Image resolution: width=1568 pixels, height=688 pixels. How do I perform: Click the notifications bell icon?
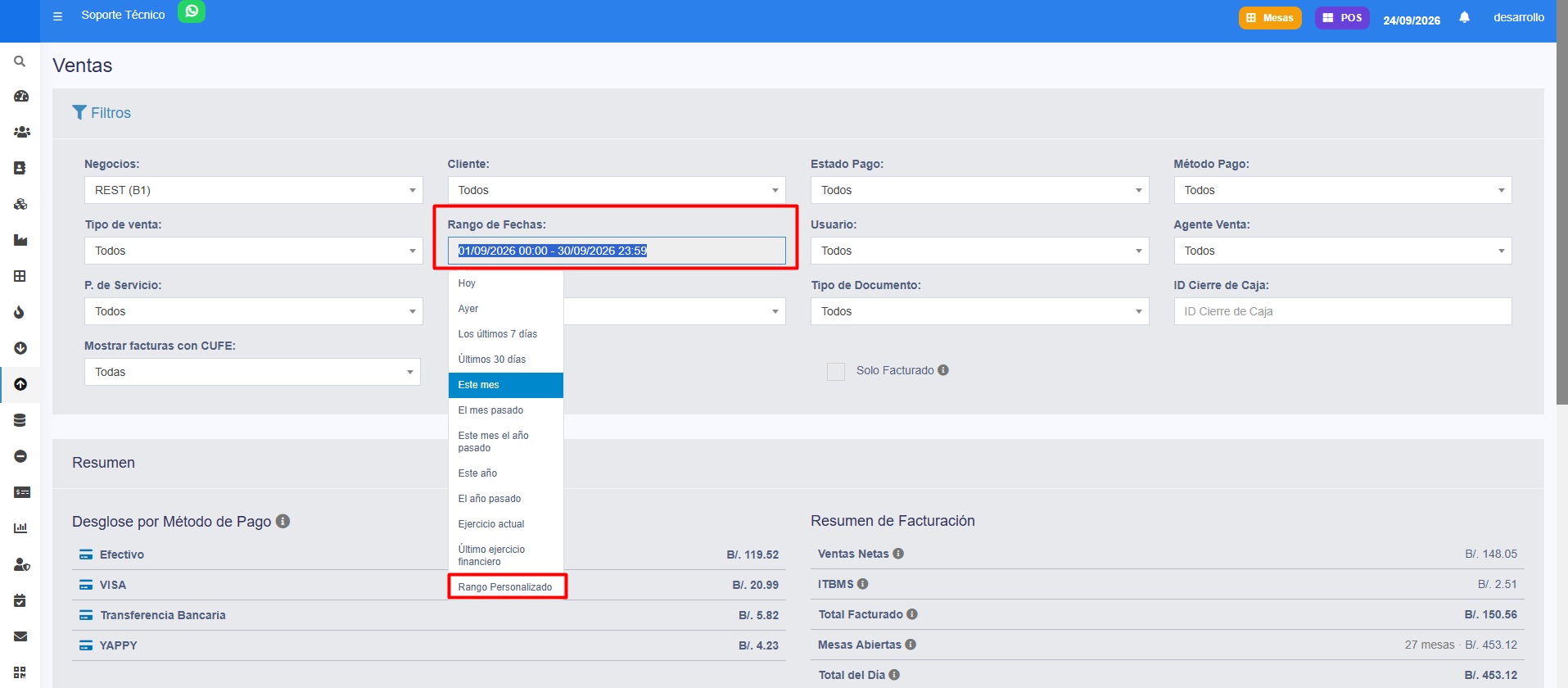1464,17
